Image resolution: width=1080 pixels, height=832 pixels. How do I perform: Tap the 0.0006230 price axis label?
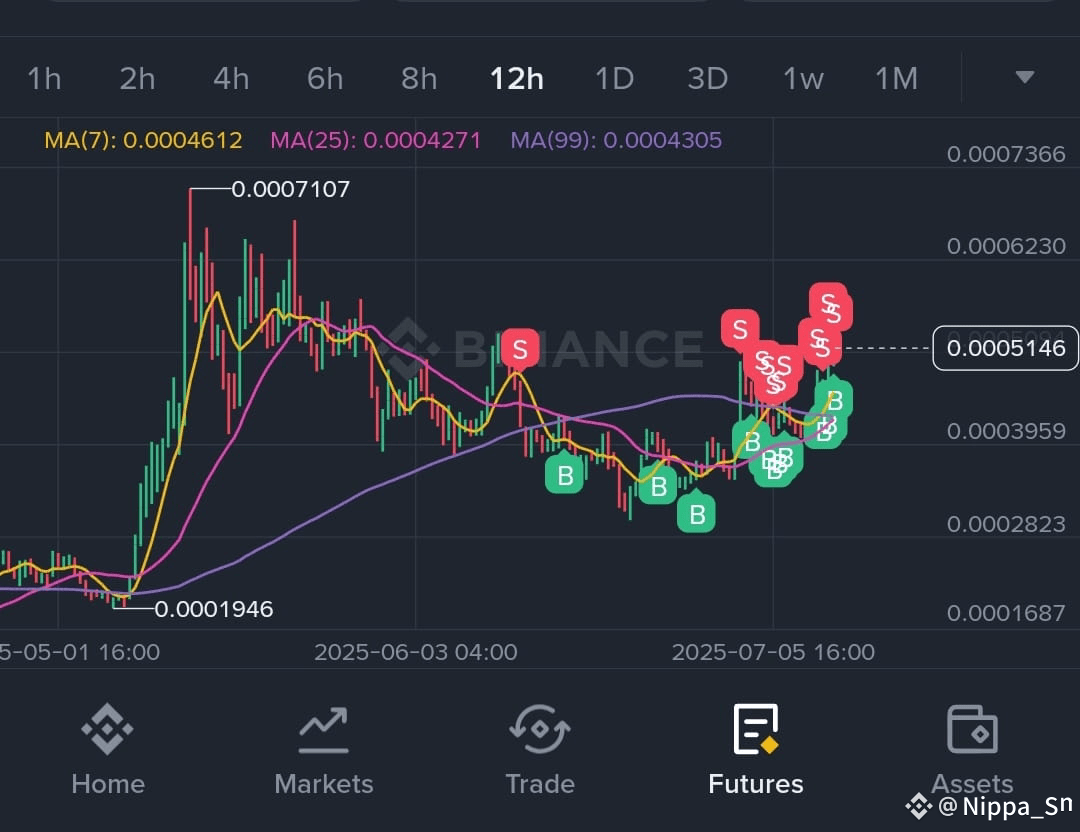[x=1006, y=246]
